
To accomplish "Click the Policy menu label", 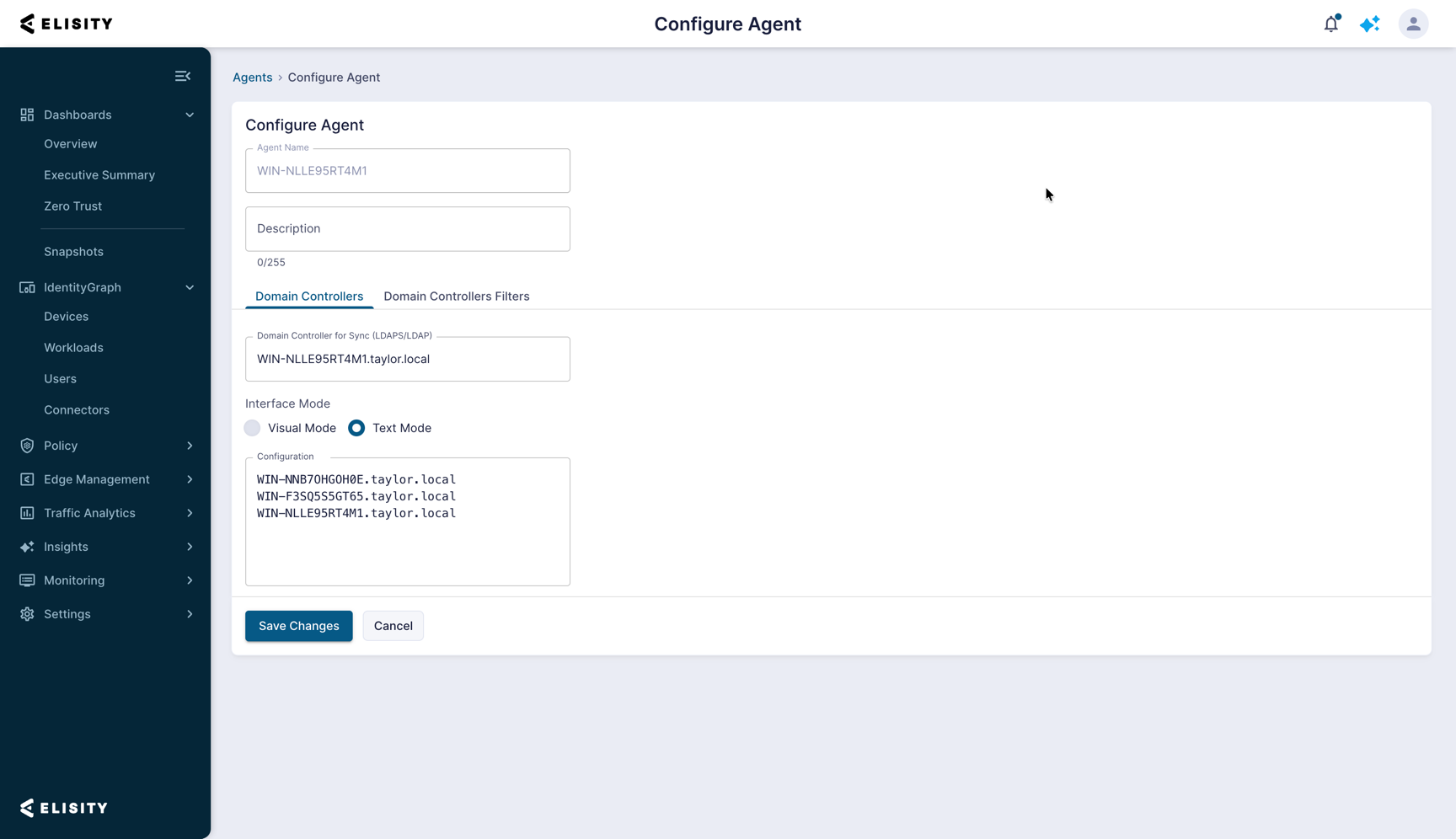I will (x=61, y=446).
